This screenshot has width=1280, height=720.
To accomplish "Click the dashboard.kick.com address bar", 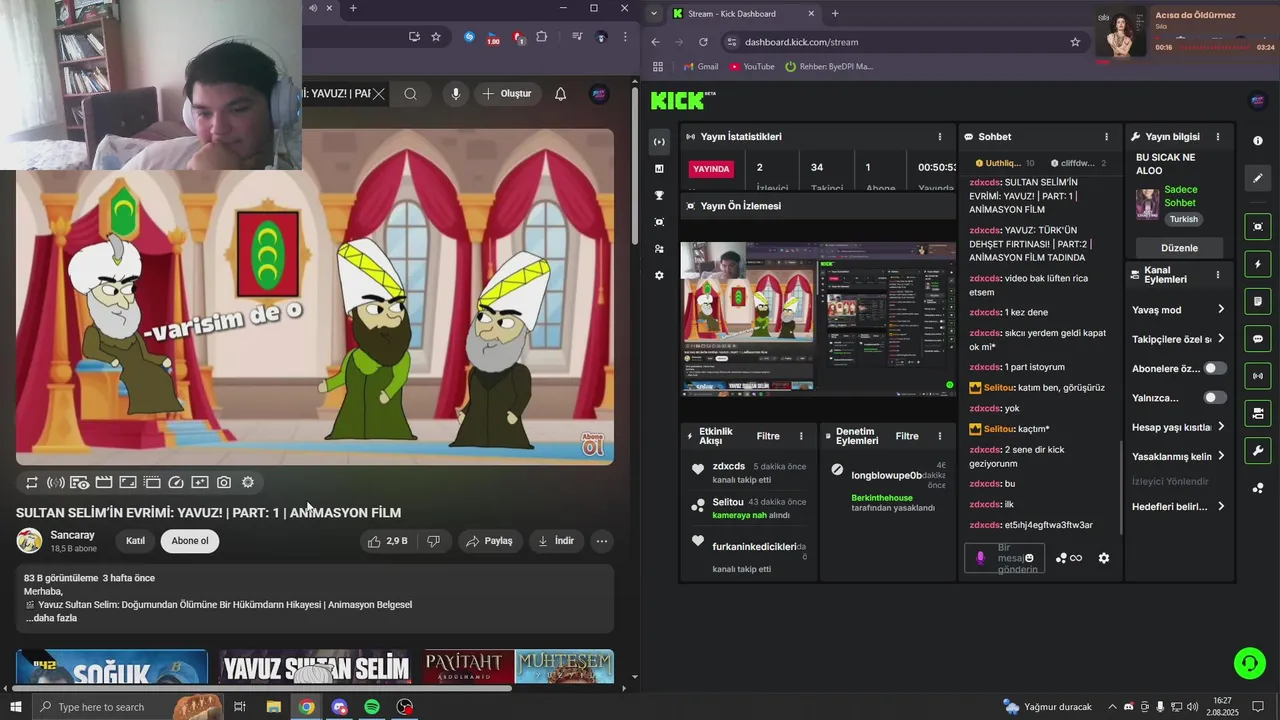I will pos(900,42).
